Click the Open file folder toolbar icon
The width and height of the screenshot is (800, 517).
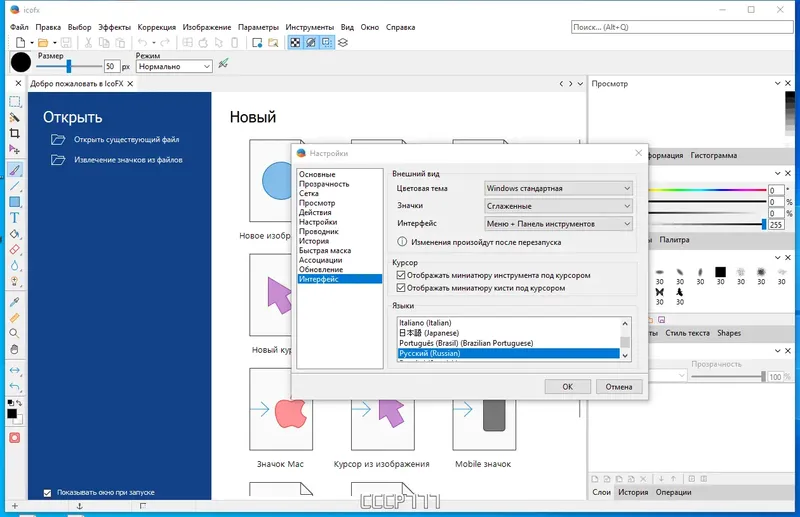coord(43,43)
